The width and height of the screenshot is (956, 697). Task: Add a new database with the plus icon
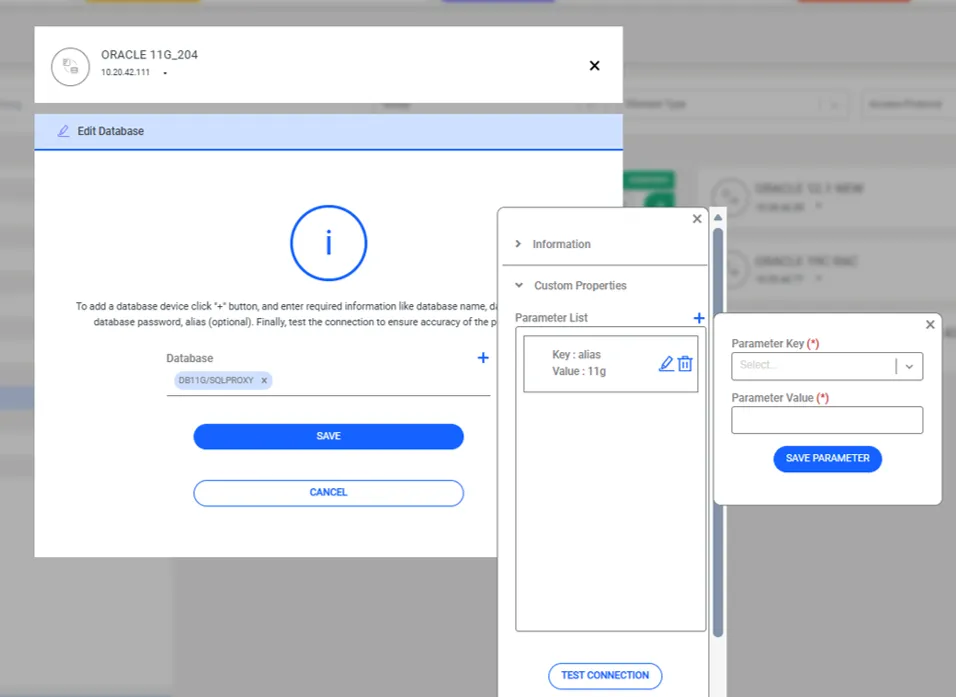(x=483, y=357)
